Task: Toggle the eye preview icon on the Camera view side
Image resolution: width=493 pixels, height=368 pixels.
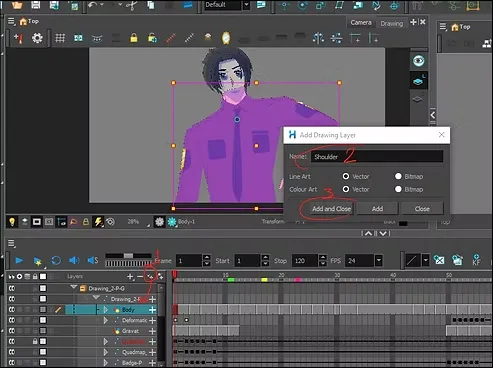Action: 418,61
